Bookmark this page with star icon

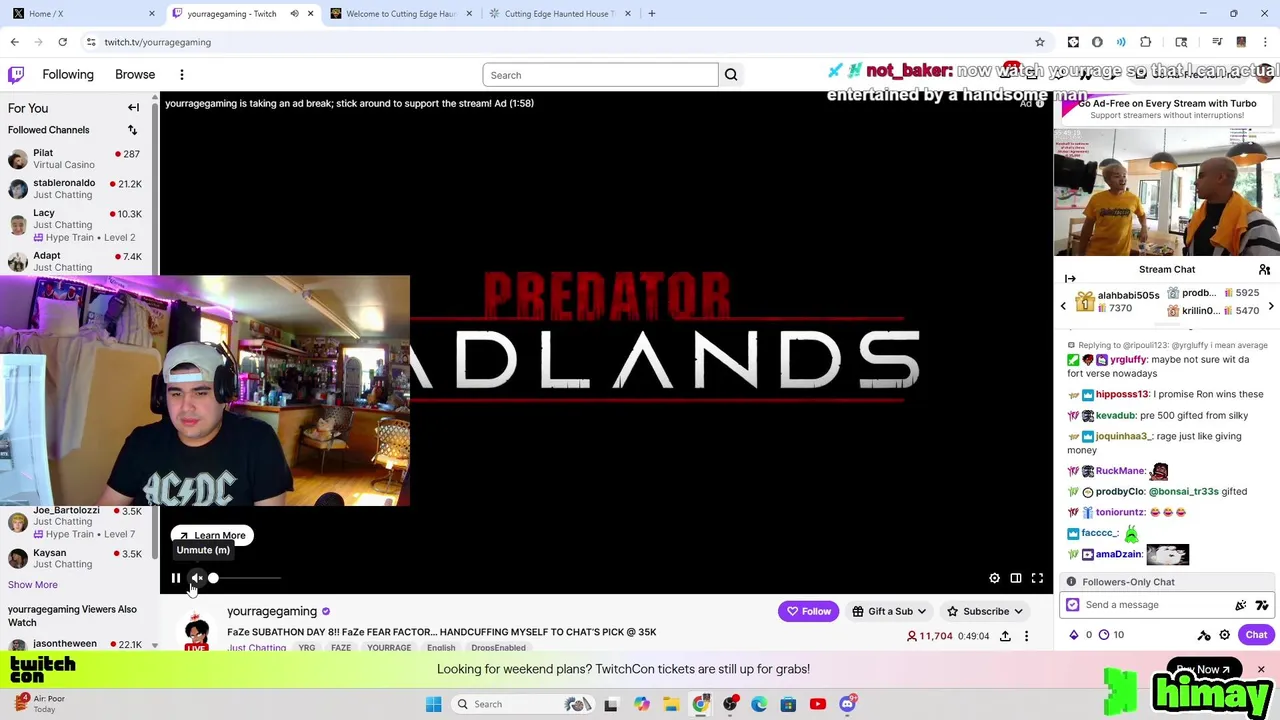click(x=1040, y=42)
